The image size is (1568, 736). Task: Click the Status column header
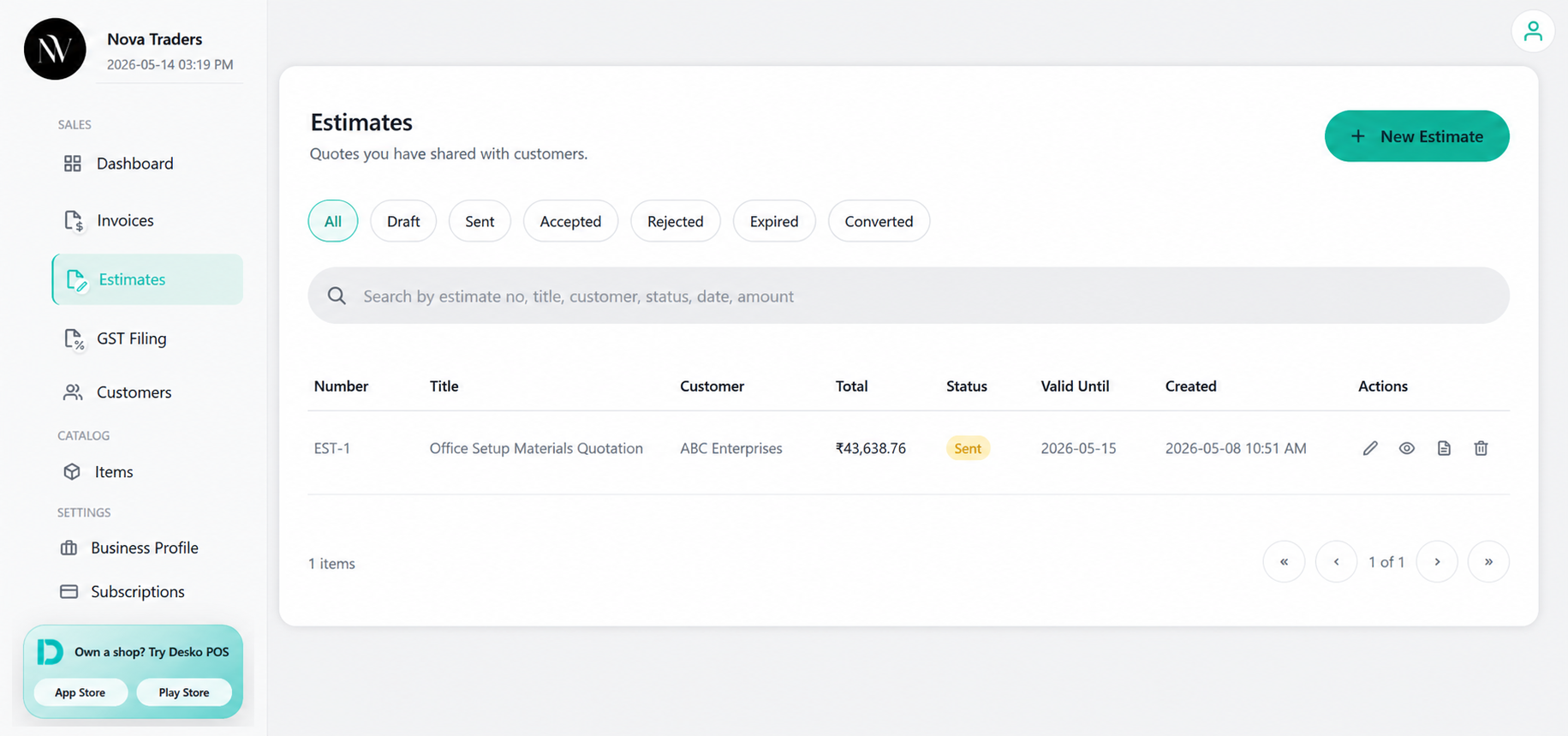966,386
